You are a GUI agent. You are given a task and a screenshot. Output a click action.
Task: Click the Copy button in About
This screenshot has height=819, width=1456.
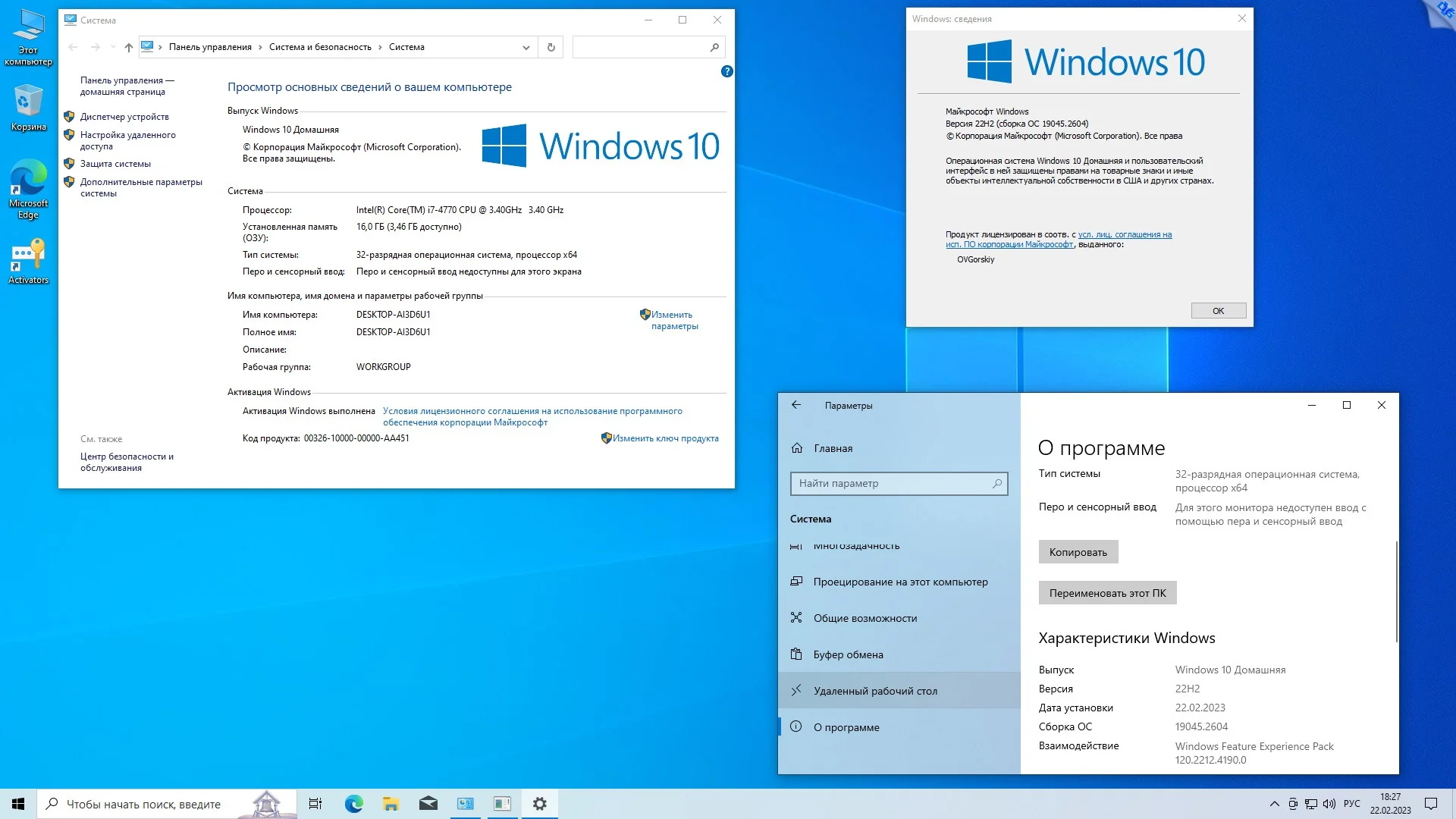pos(1078,552)
